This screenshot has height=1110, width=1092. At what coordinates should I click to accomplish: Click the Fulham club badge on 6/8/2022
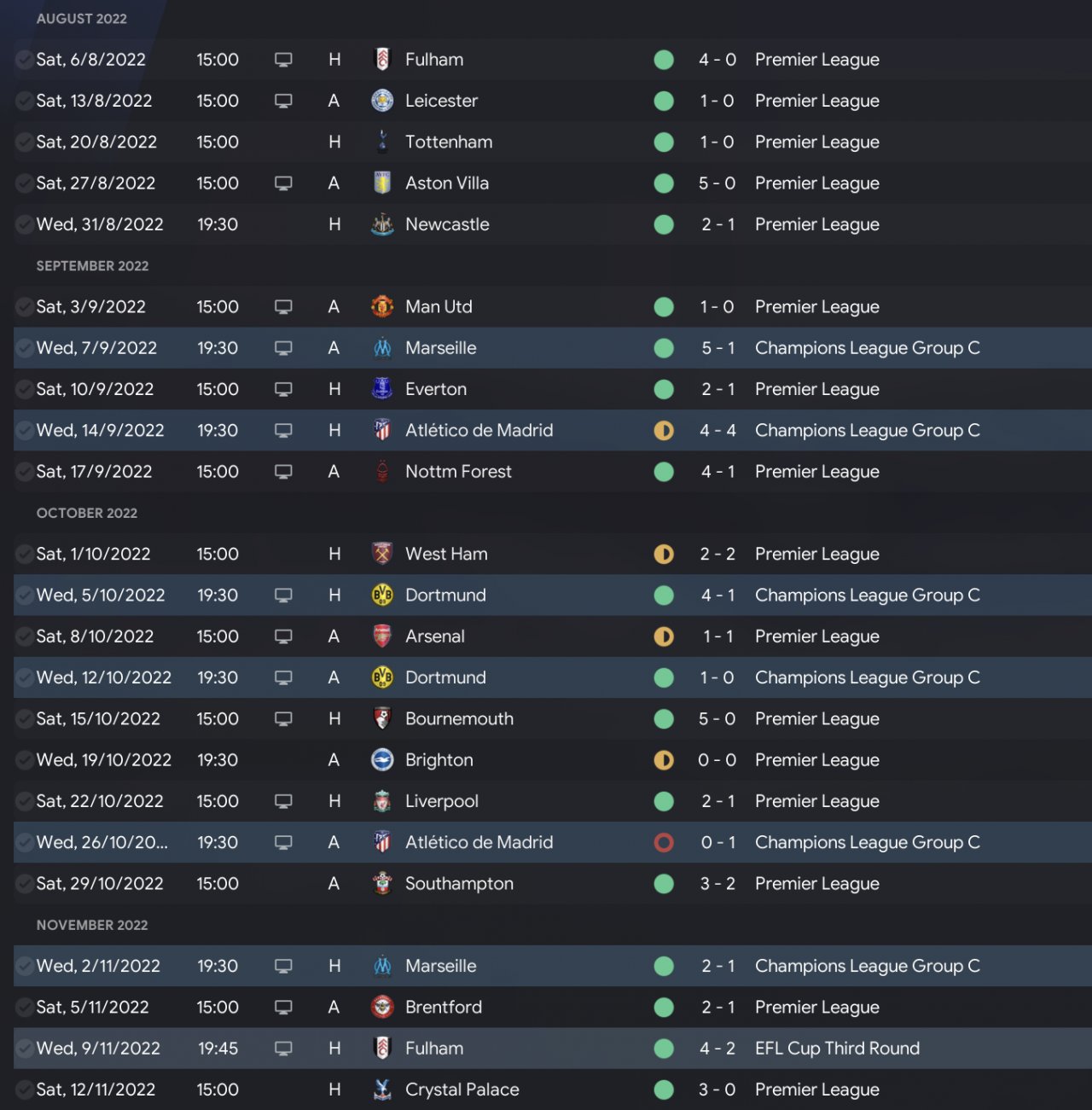click(x=382, y=60)
